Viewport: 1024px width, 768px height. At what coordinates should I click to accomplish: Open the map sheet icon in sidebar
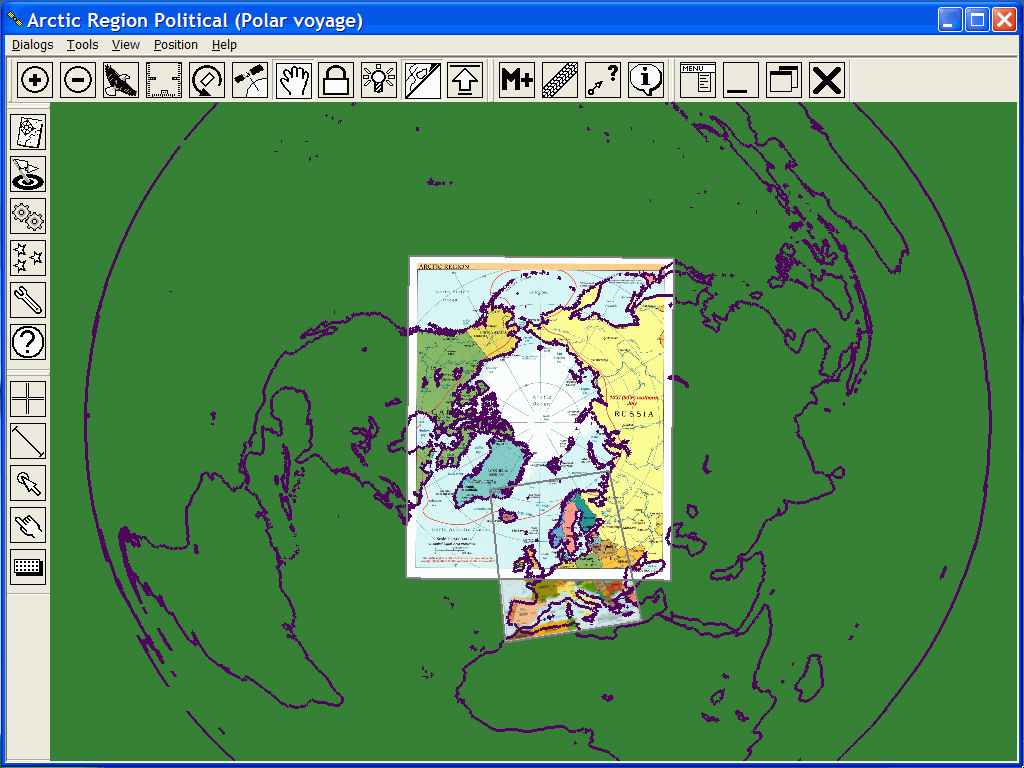28,132
